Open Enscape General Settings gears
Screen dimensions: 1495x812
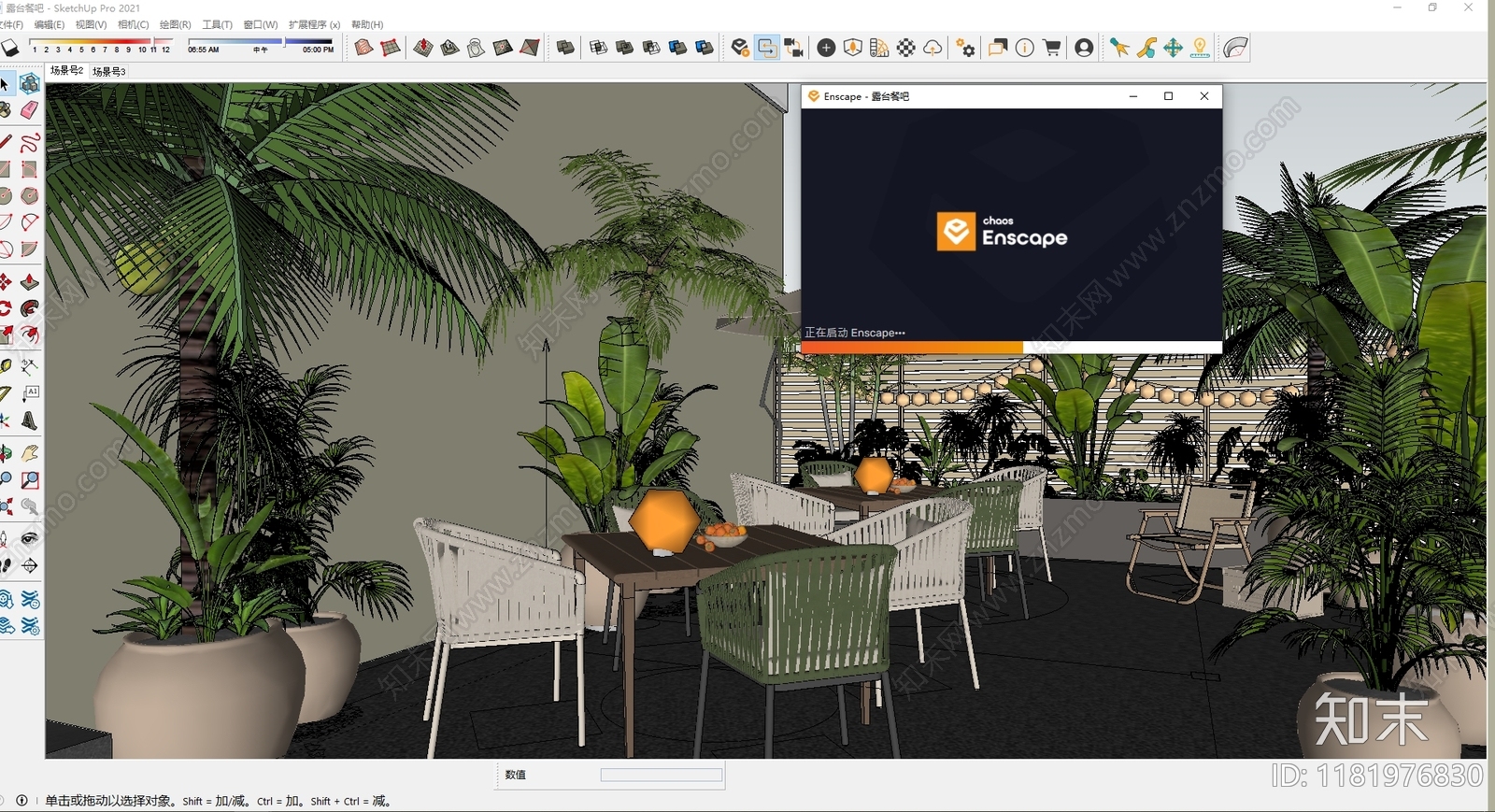[965, 48]
